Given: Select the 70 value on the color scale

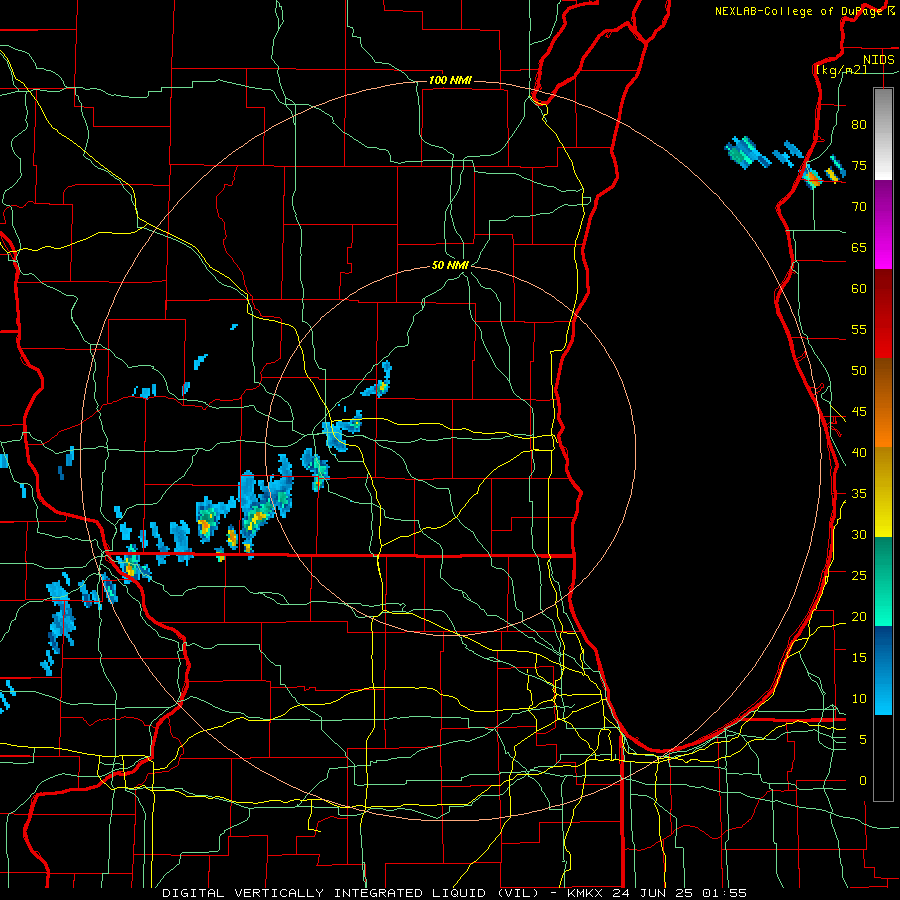Looking at the screenshot, I should coord(859,207).
